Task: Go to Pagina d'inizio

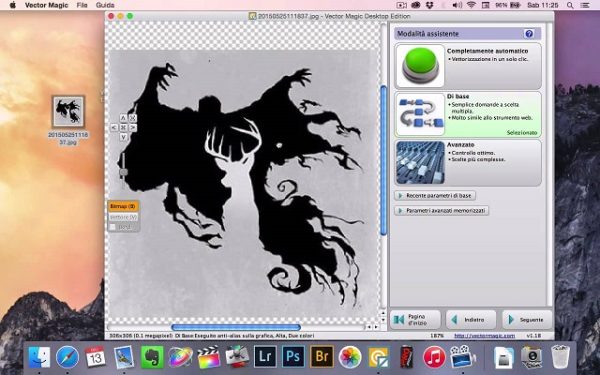Action: [x=415, y=320]
